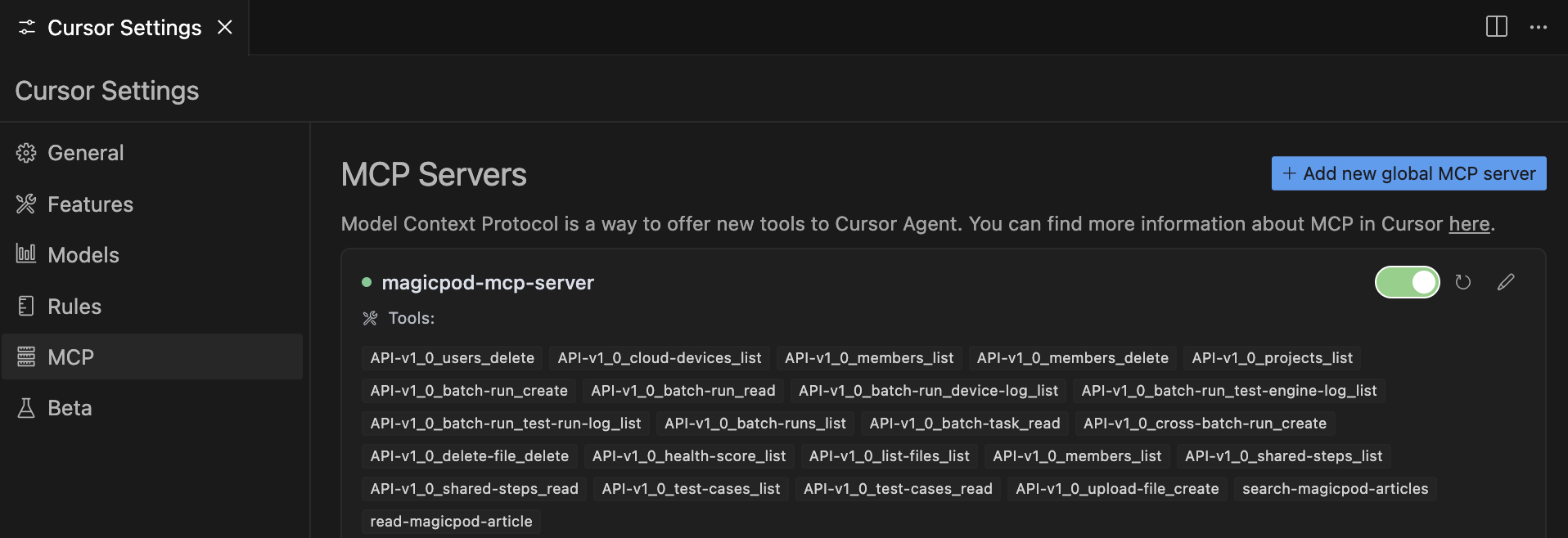This screenshot has height=538, width=1568.
Task: Click the split editor layout icon
Action: [x=1496, y=27]
